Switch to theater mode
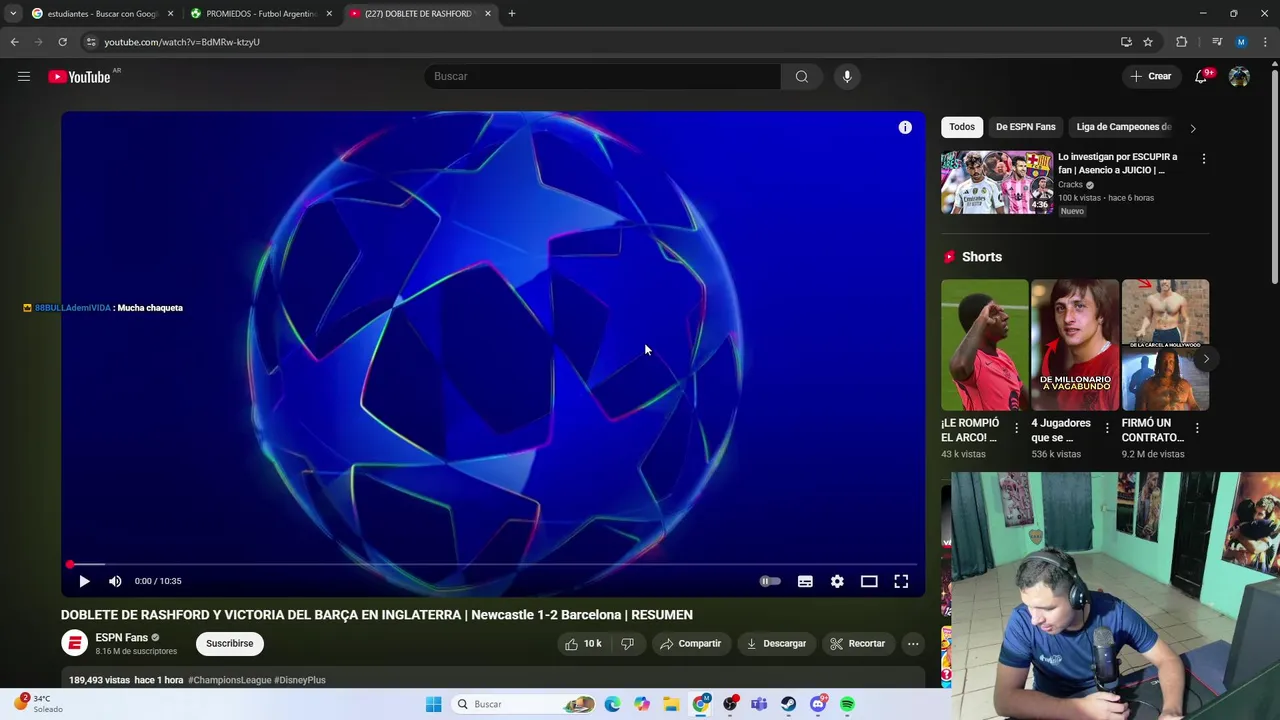 869,581
